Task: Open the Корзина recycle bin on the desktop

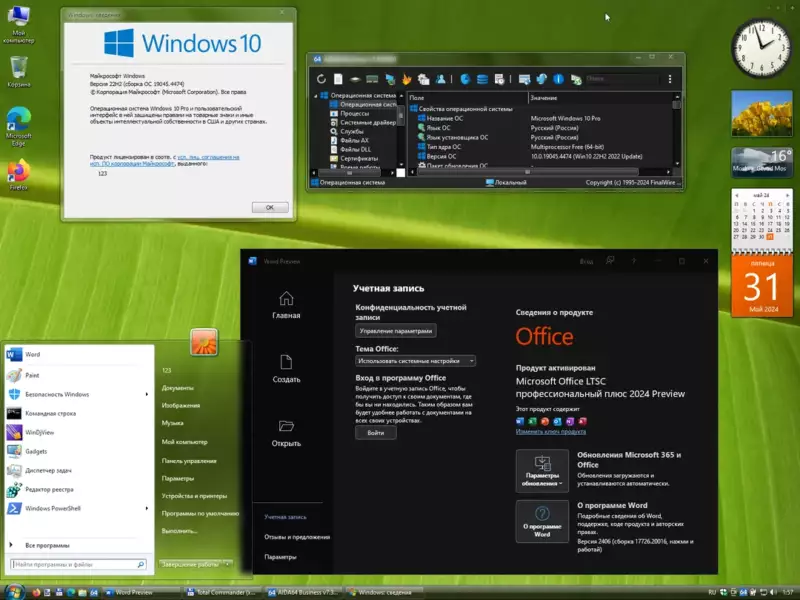Action: pyautogui.click(x=19, y=71)
